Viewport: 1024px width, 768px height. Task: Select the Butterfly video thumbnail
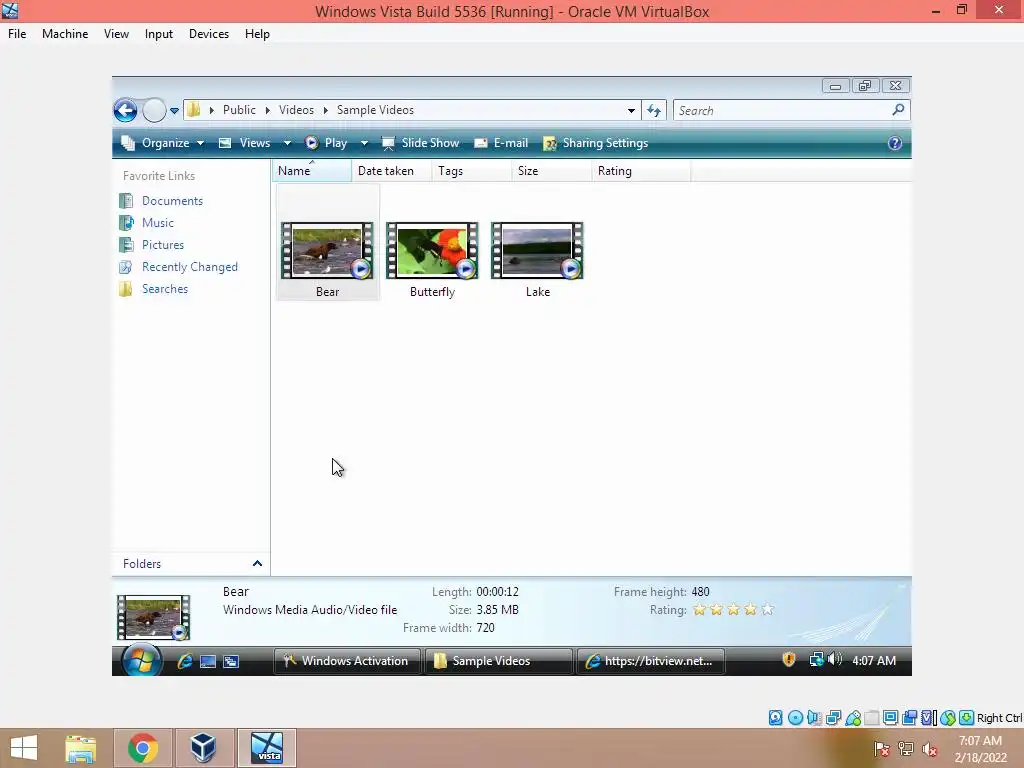(432, 251)
